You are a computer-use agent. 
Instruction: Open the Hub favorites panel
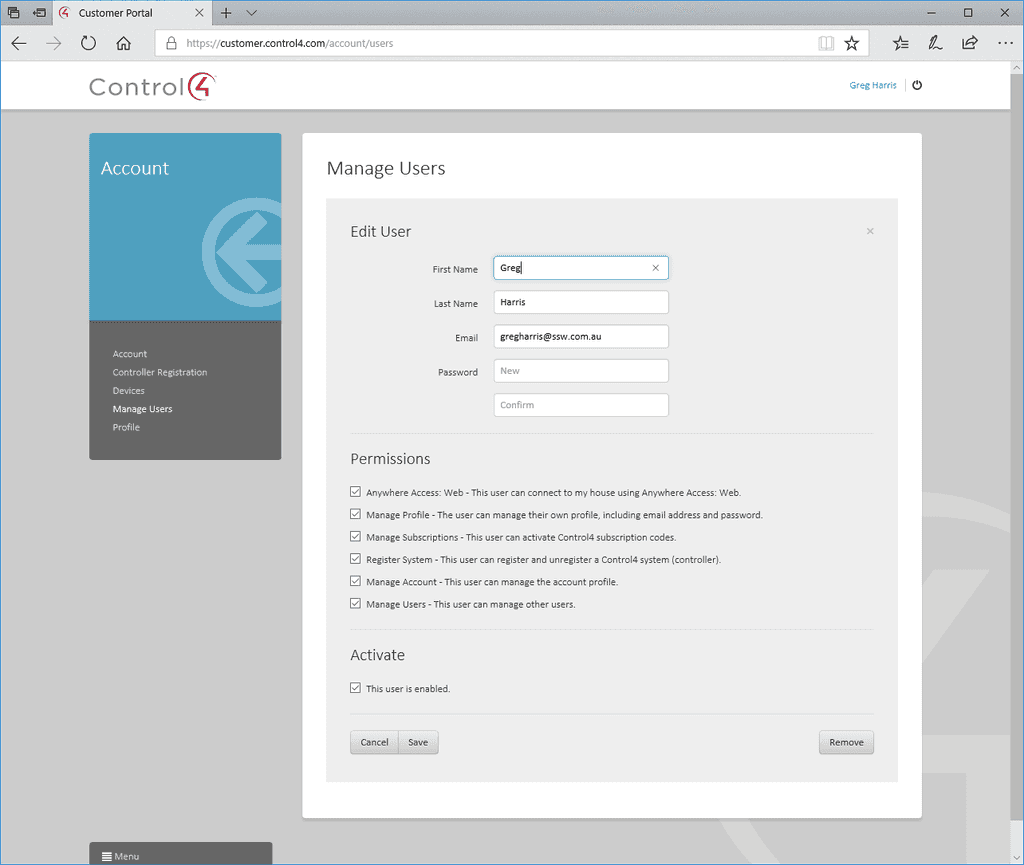901,43
